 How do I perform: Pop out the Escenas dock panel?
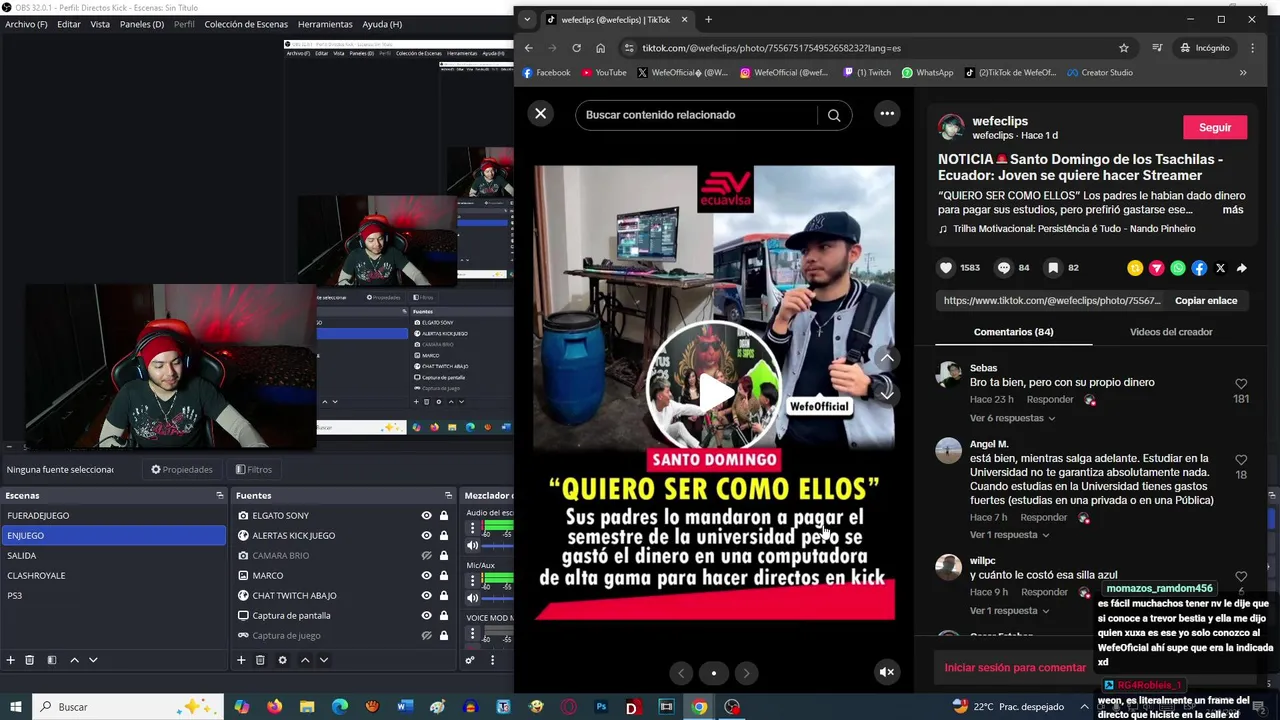tap(220, 496)
